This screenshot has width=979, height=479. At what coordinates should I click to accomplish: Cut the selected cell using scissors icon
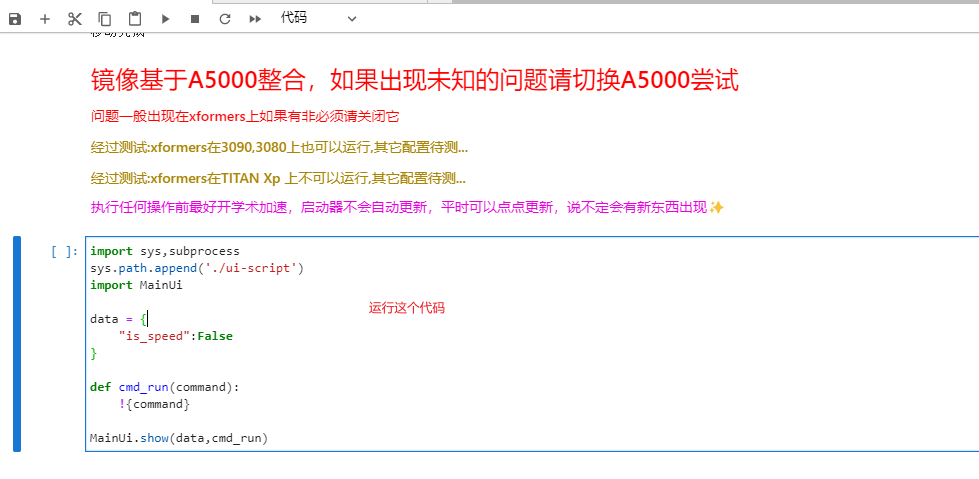click(x=75, y=18)
